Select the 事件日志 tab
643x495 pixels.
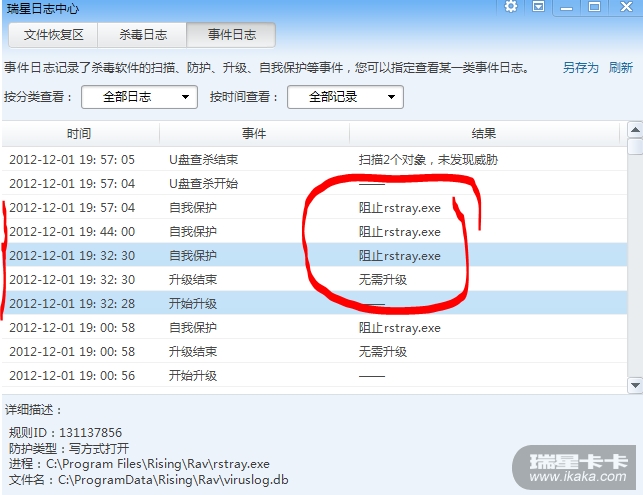pos(231,35)
